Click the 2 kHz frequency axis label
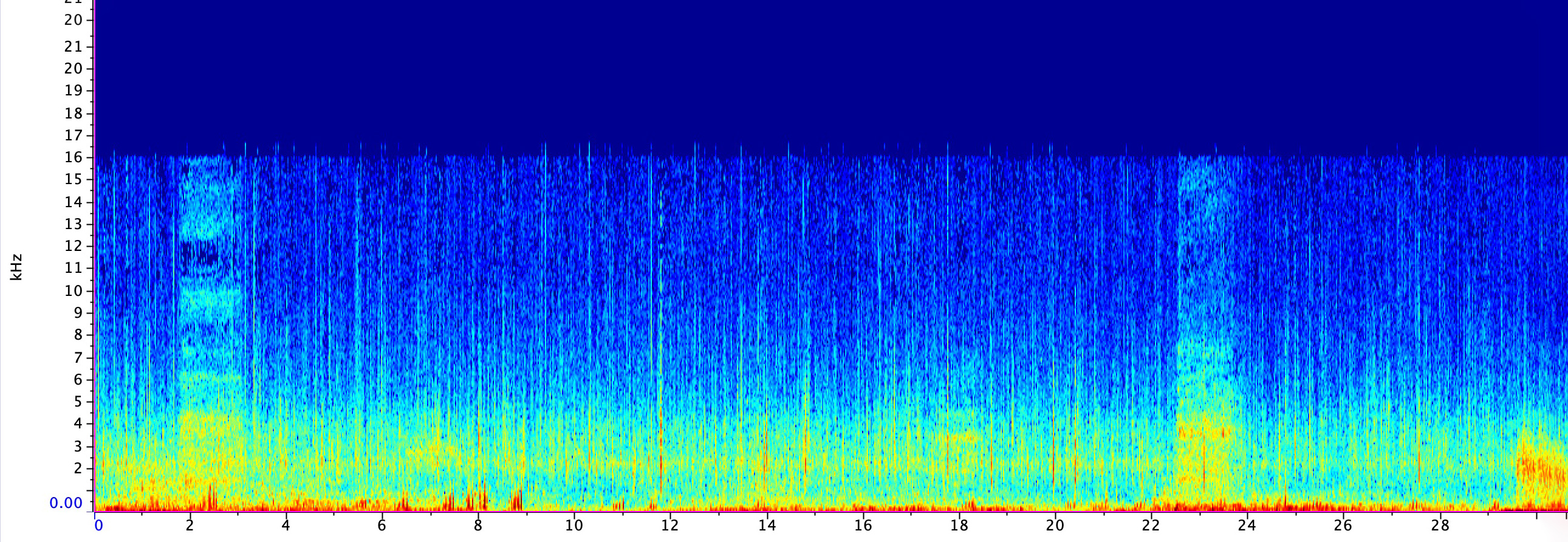Image resolution: width=1568 pixels, height=542 pixels. point(77,468)
